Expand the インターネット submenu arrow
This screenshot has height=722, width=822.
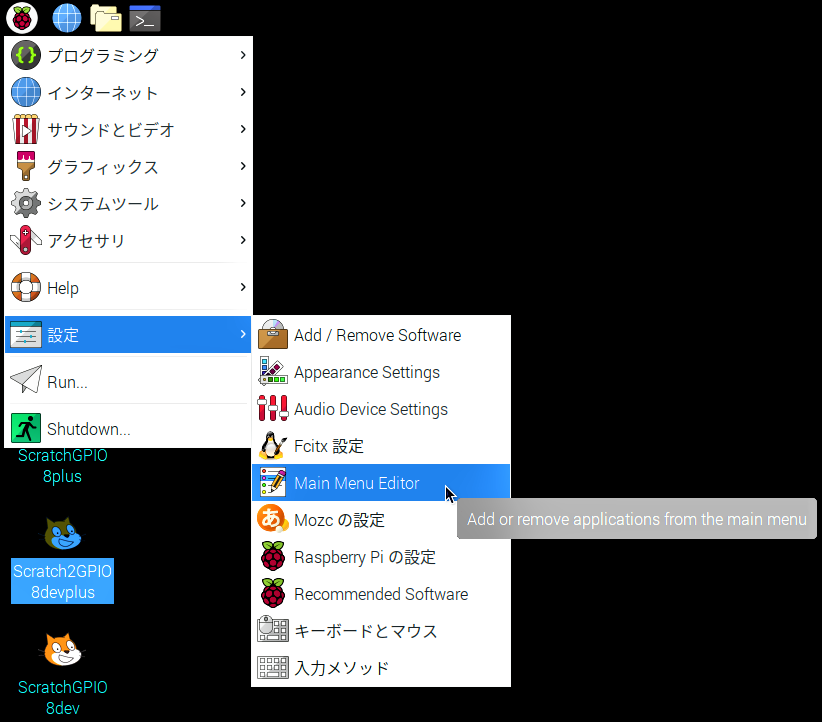[243, 92]
